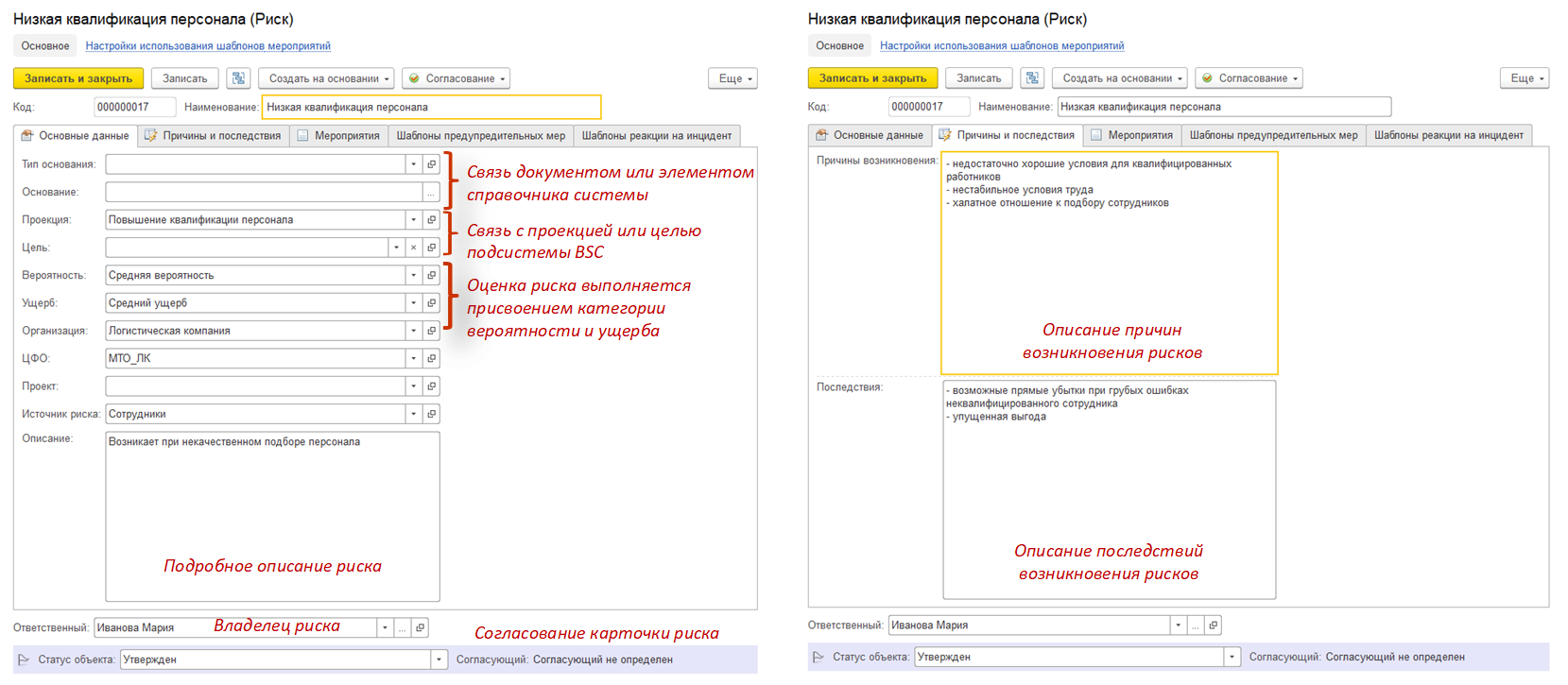This screenshot has width=1568, height=685.
Task: Open the Еще menu in the right form
Action: coord(1524,78)
